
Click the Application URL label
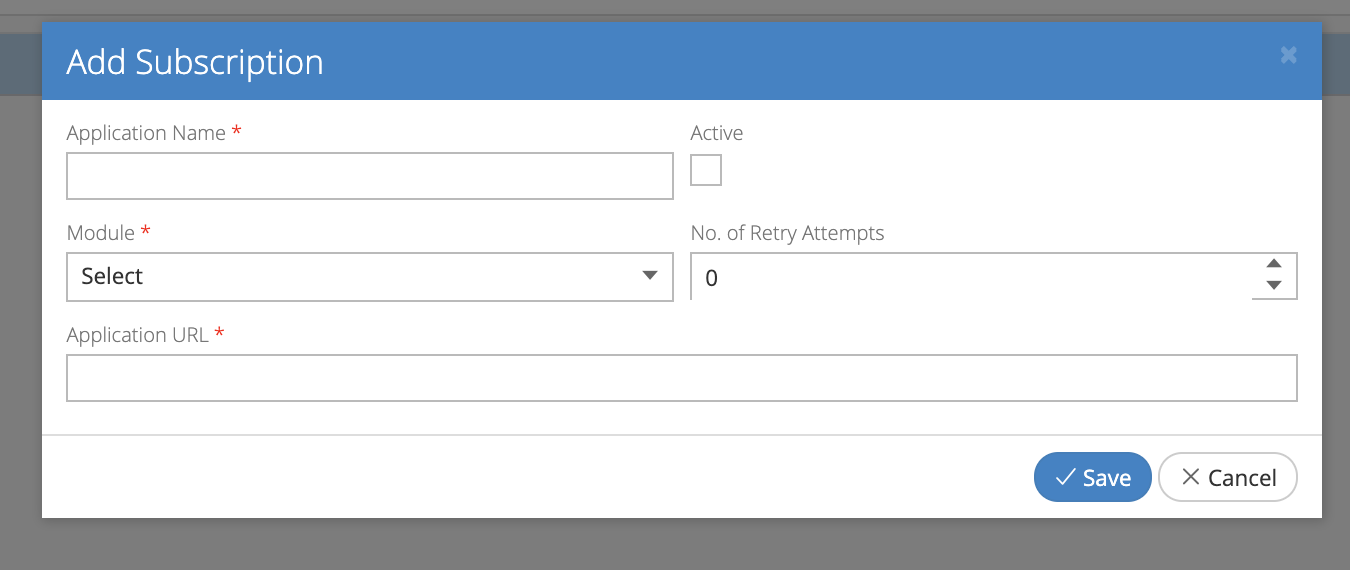click(x=138, y=335)
